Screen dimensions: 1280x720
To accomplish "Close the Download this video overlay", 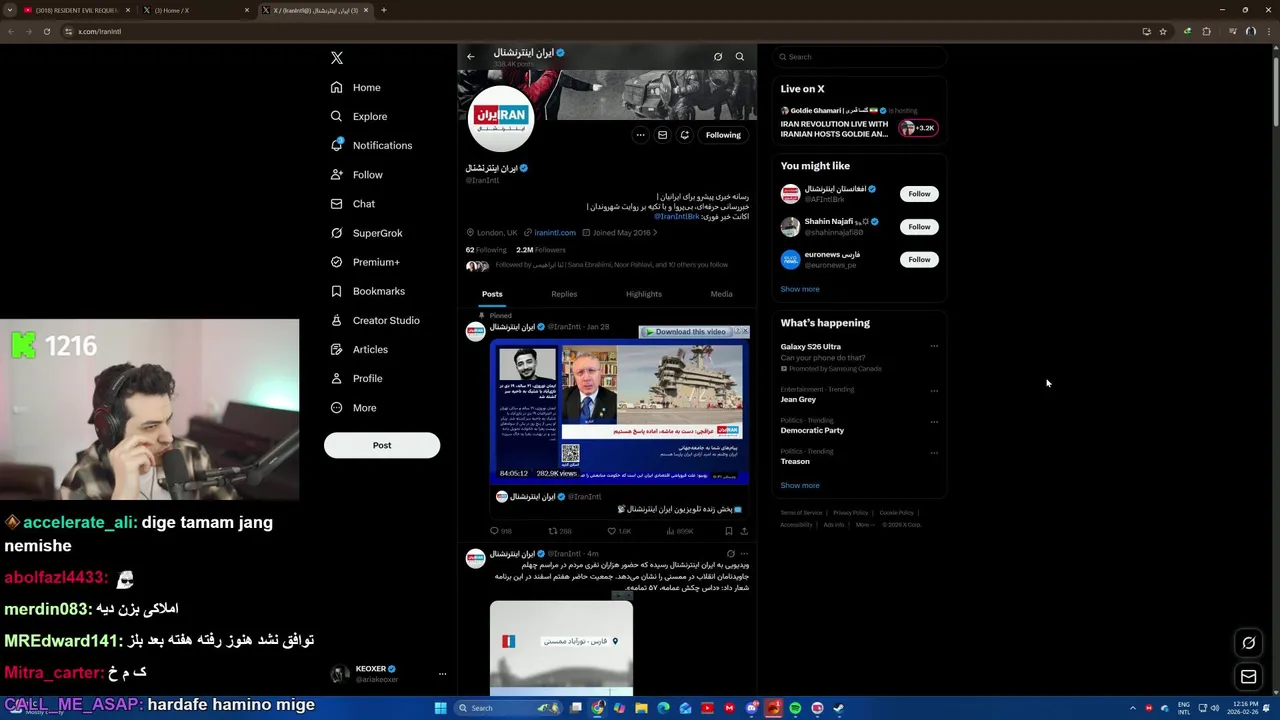I will coord(744,331).
